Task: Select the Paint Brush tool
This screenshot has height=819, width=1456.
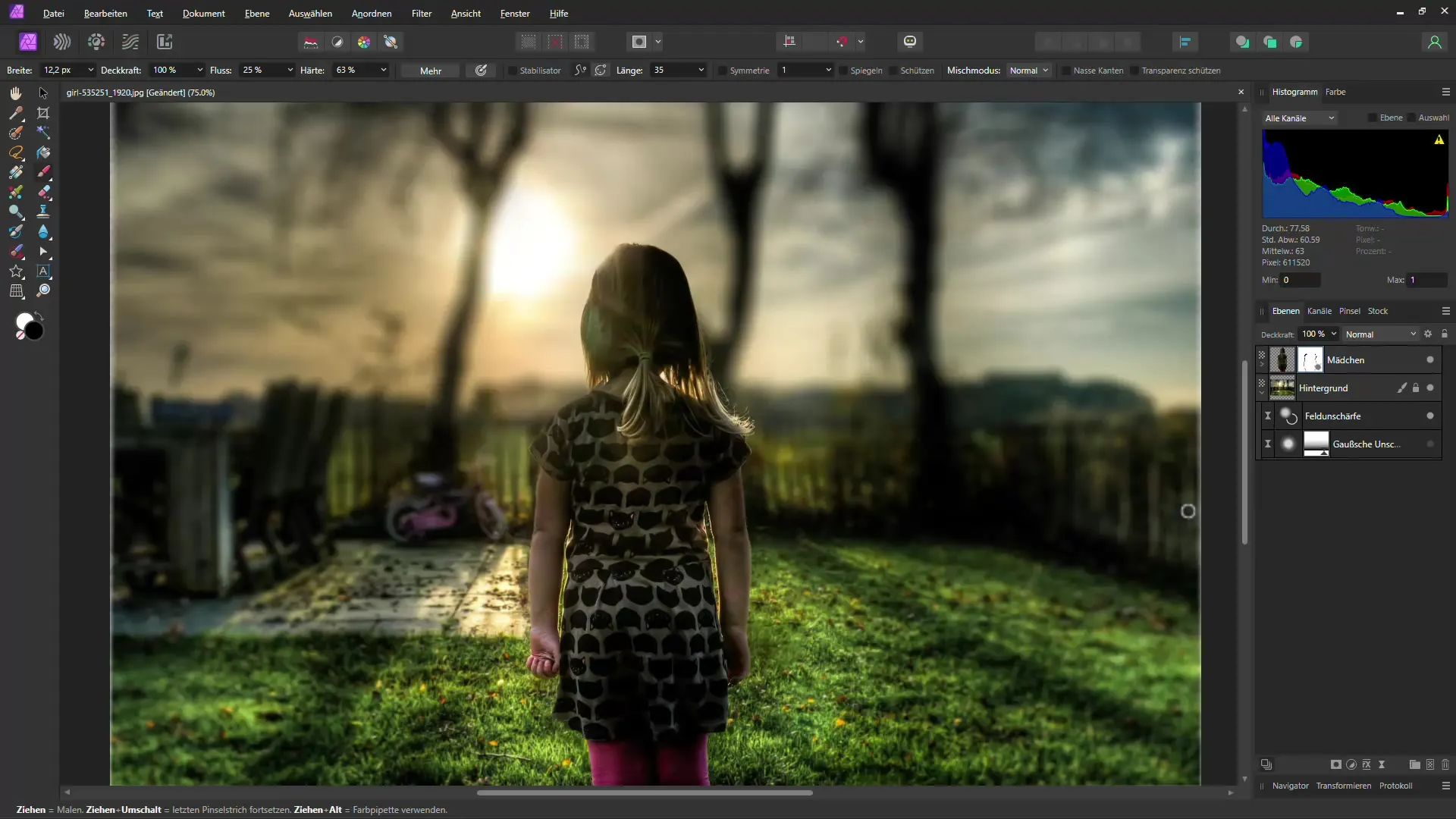Action: pos(43,172)
